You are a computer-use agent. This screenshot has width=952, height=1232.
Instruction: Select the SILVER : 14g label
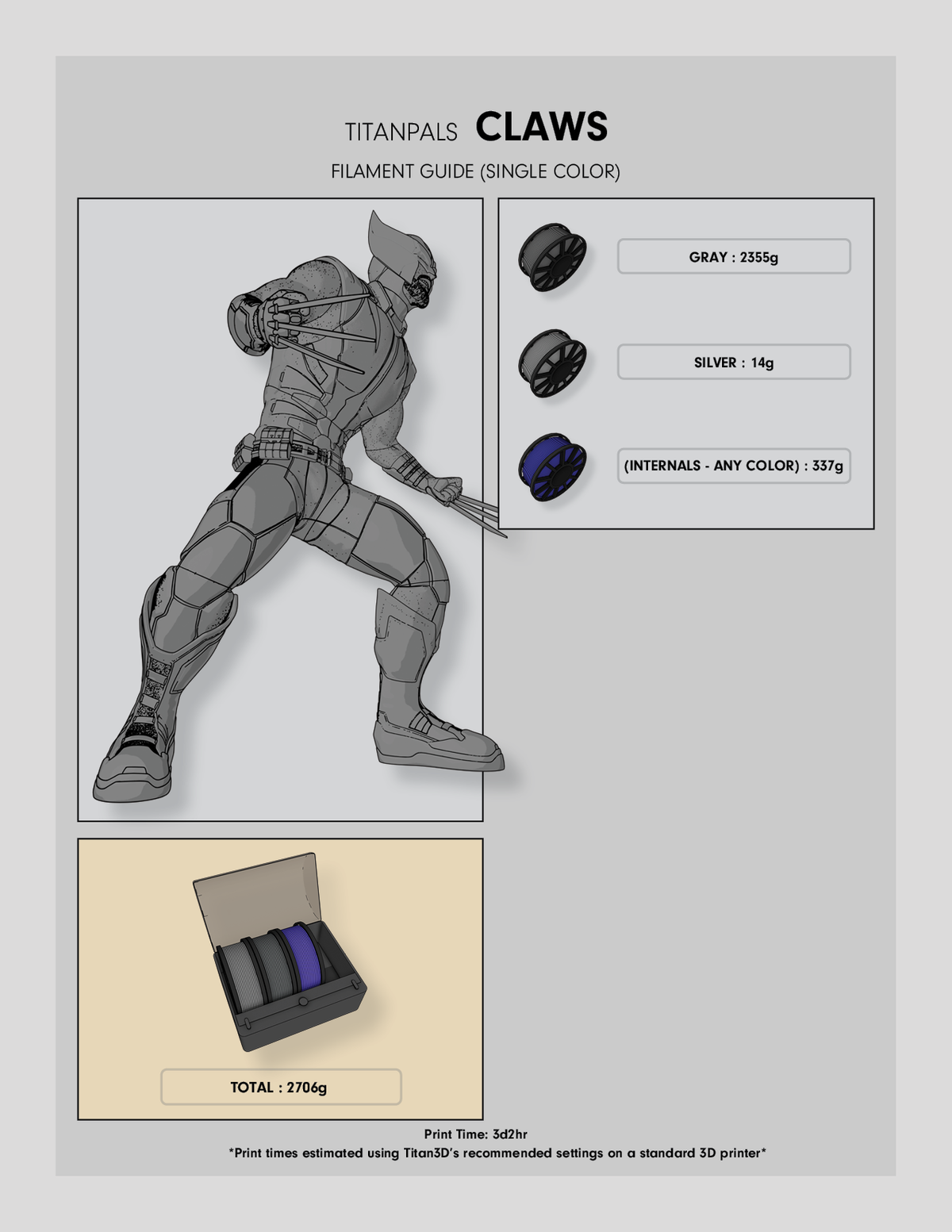(x=734, y=363)
